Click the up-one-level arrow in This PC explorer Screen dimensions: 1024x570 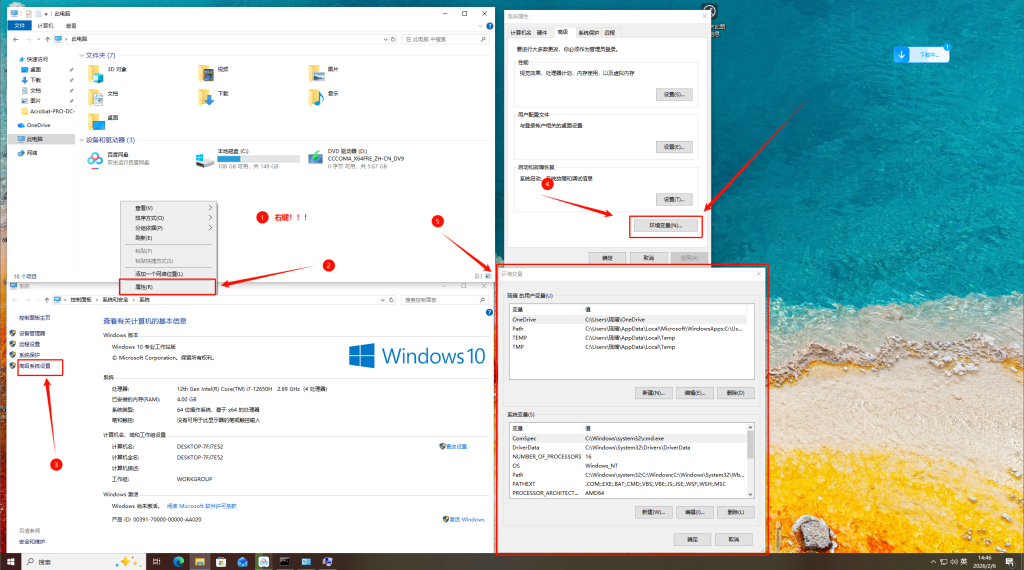pos(47,39)
